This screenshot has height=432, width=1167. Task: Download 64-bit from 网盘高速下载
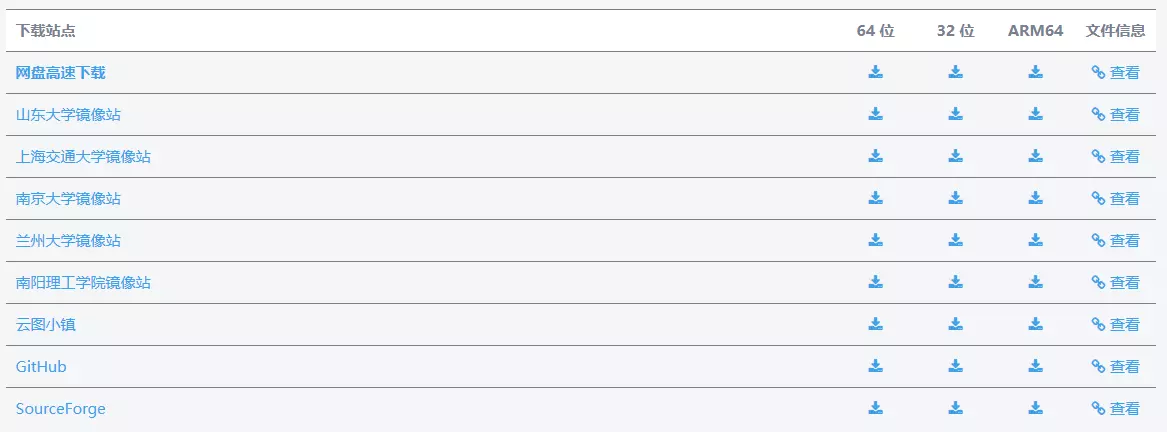875,72
